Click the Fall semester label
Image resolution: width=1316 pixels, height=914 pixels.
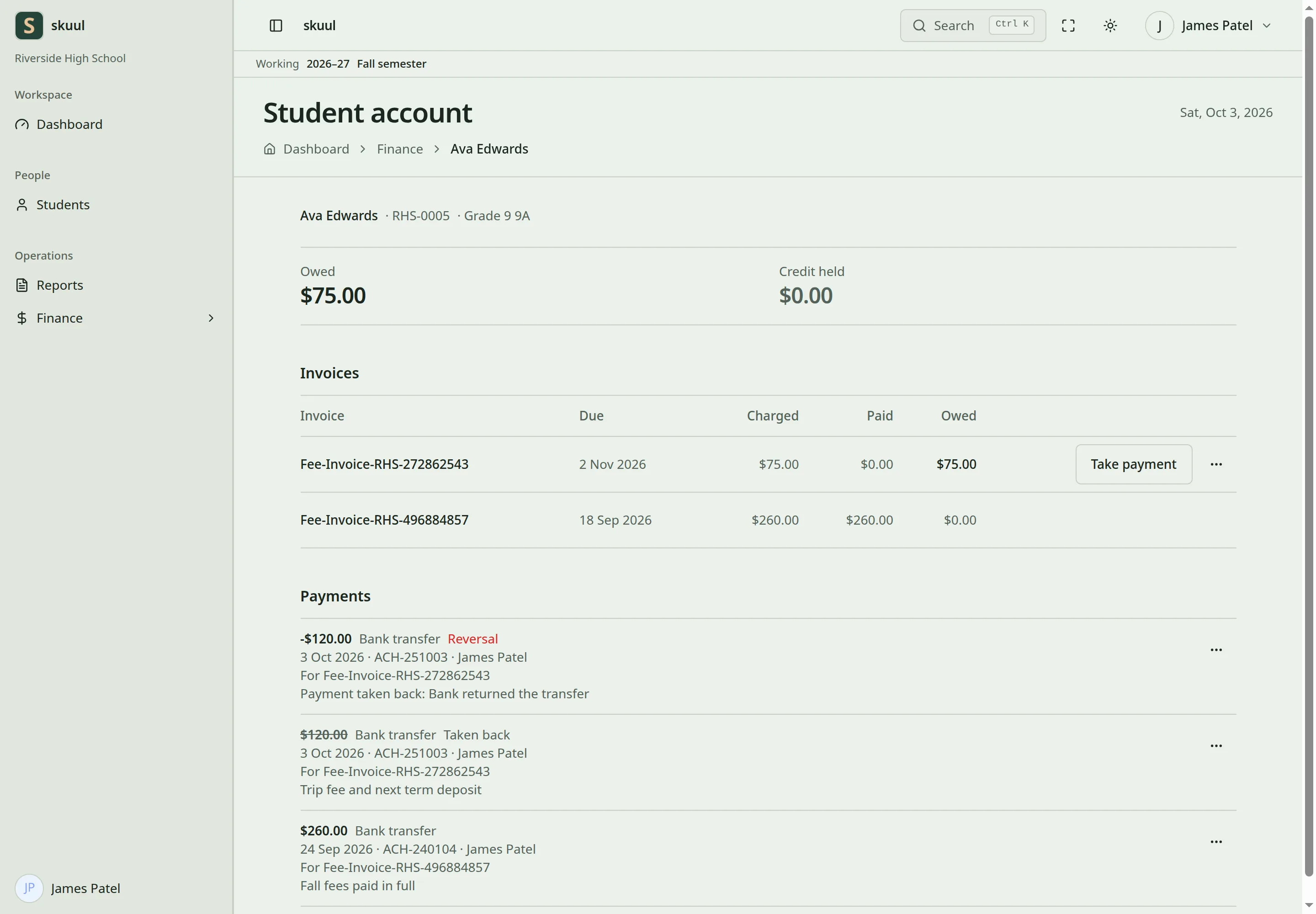pos(391,64)
